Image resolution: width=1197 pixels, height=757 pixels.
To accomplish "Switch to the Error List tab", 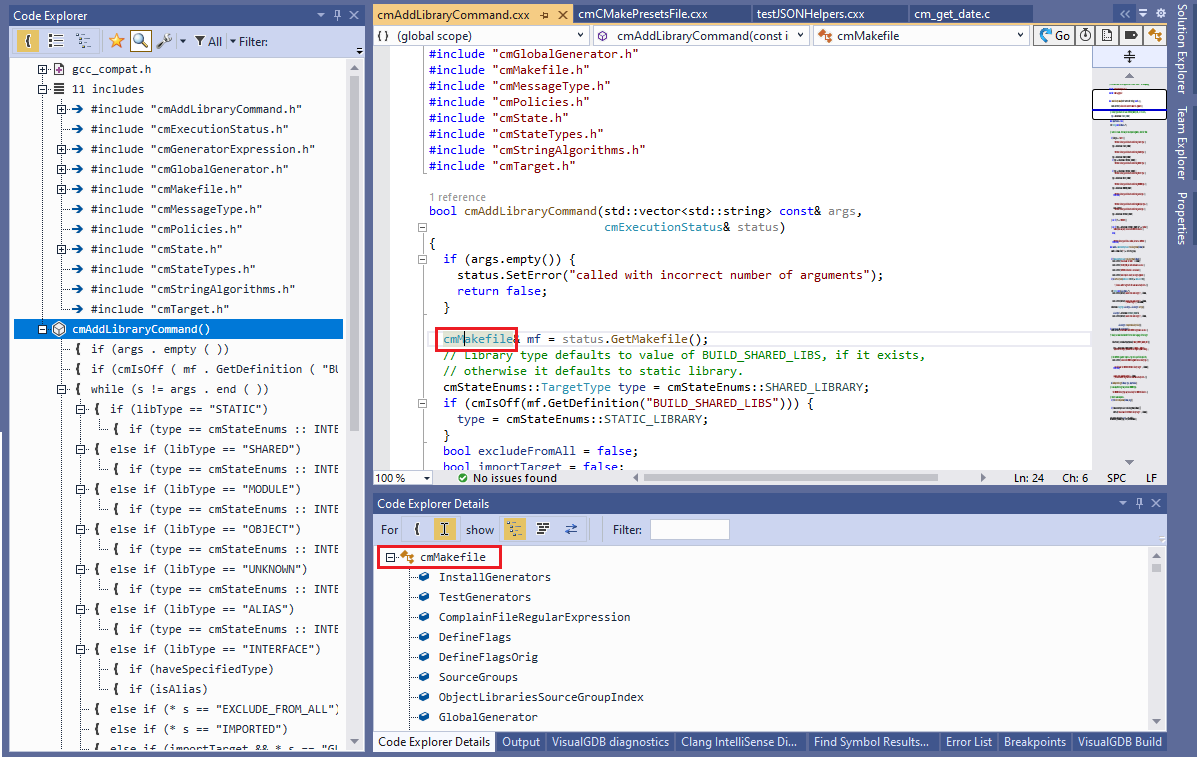I will coord(969,742).
